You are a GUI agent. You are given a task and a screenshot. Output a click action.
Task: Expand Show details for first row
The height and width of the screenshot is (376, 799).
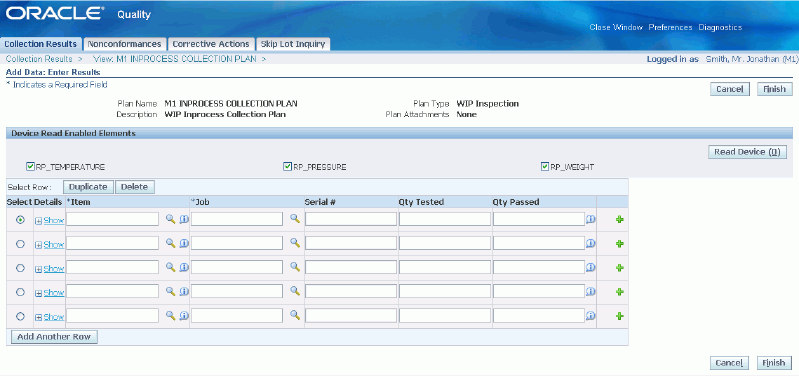[49, 221]
